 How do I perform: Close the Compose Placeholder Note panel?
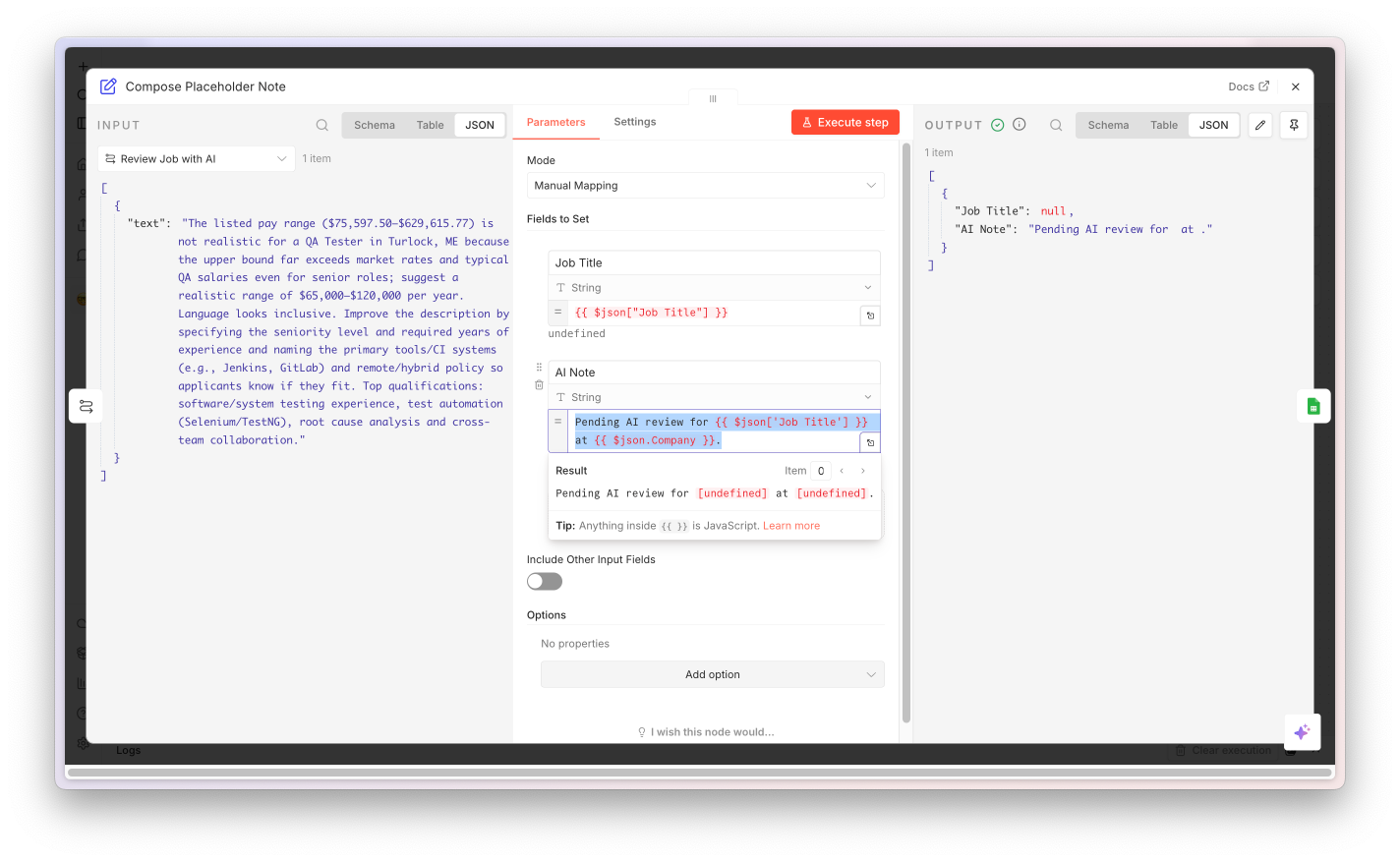1296,86
